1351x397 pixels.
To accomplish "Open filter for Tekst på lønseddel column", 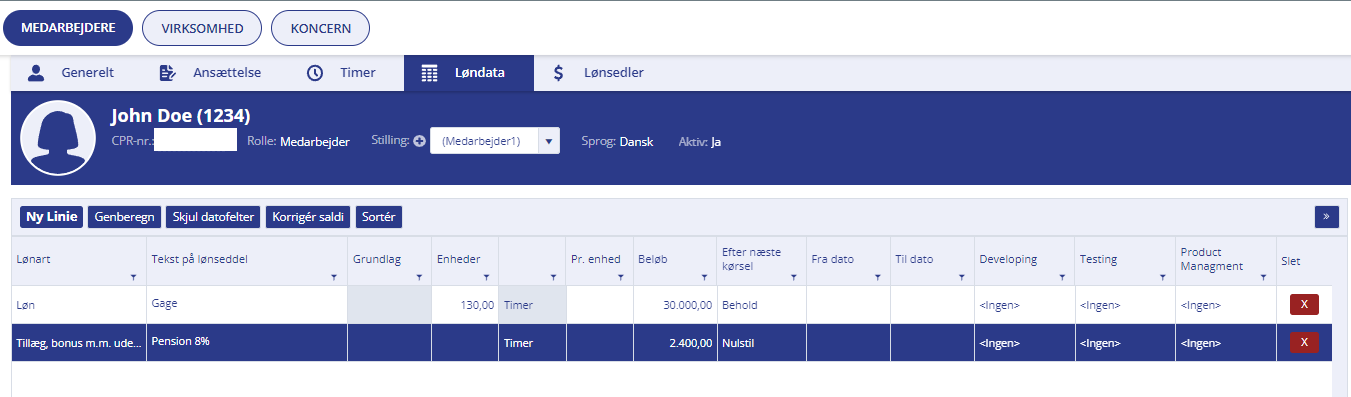I will pos(335,277).
